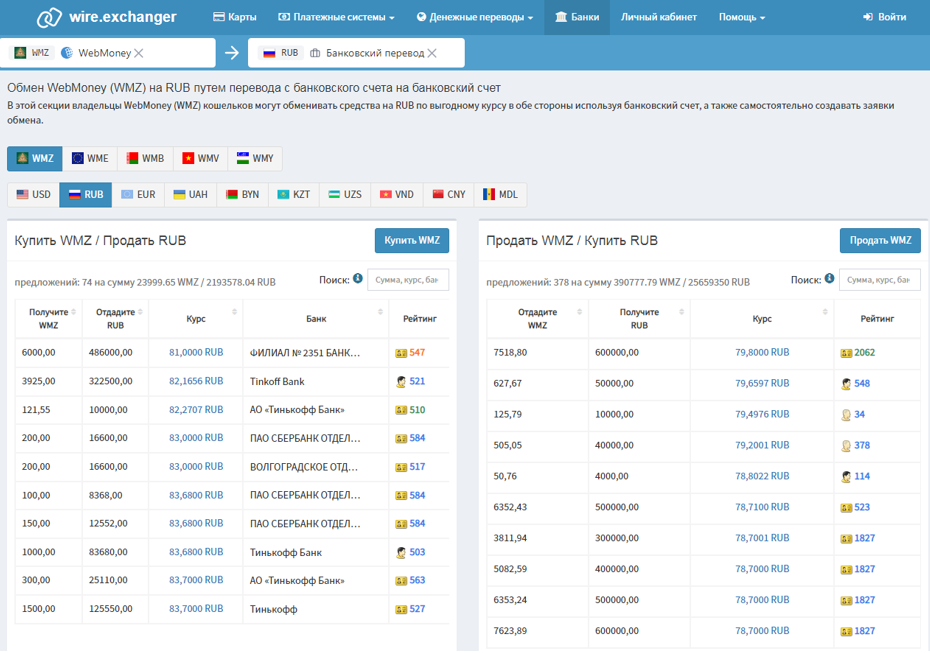Viewport: 930px width, 653px height.
Task: Open the Банки menu item
Action: pos(577,17)
